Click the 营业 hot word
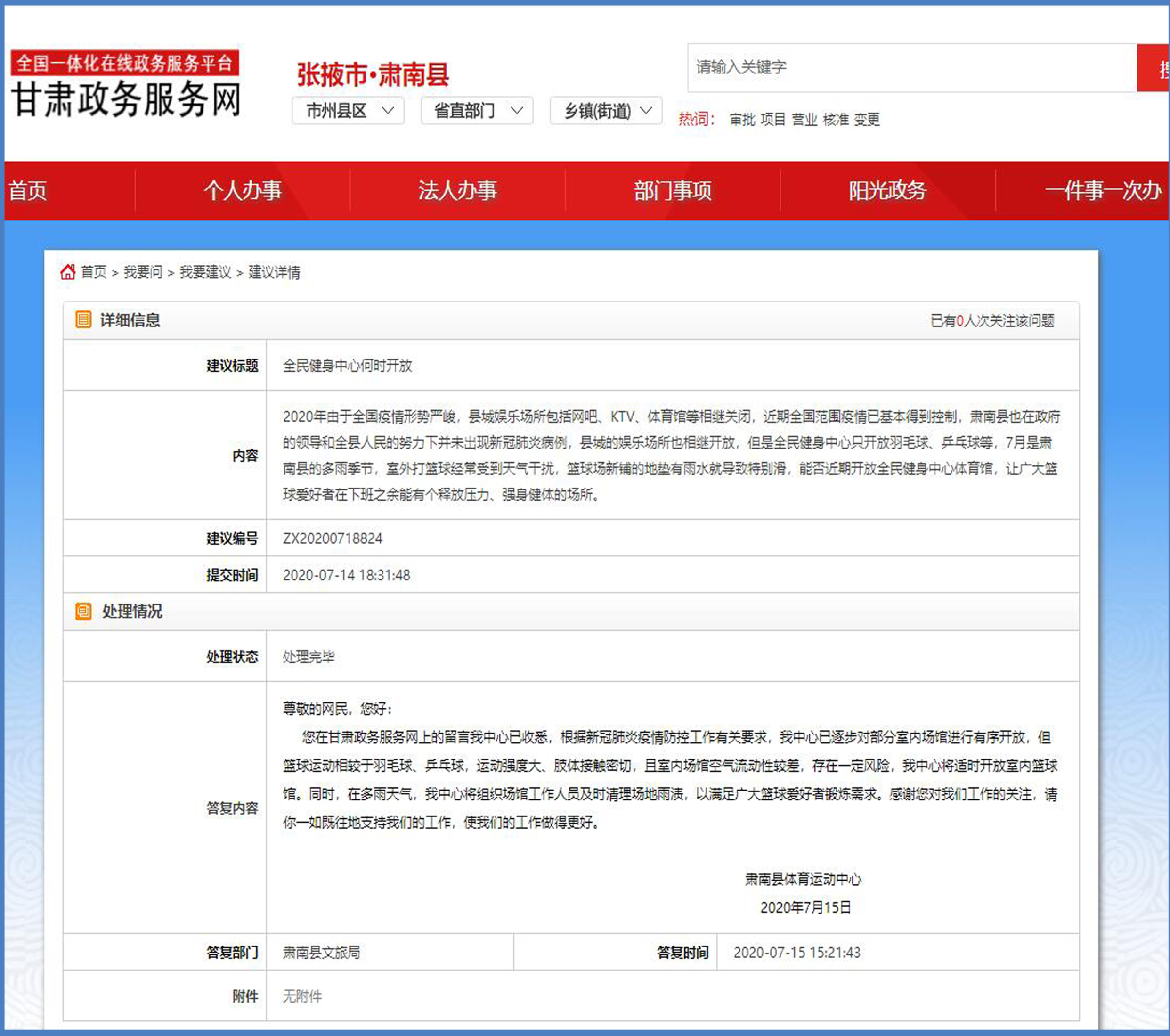The height and width of the screenshot is (1036, 1170). click(804, 119)
